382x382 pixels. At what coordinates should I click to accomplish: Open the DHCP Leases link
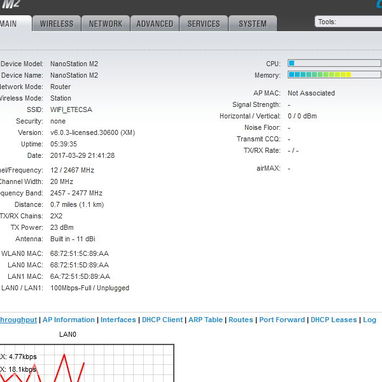334,320
